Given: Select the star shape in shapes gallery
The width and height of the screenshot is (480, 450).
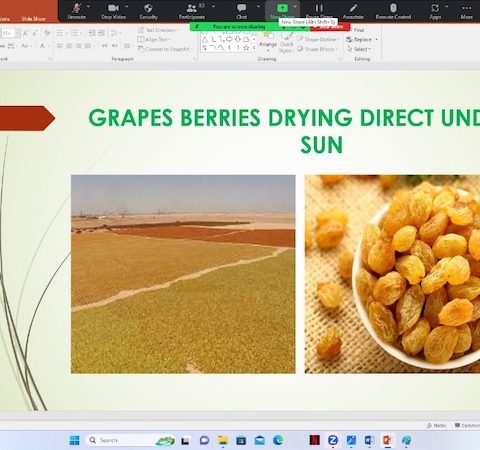Looking at the screenshot, I should (246, 48).
